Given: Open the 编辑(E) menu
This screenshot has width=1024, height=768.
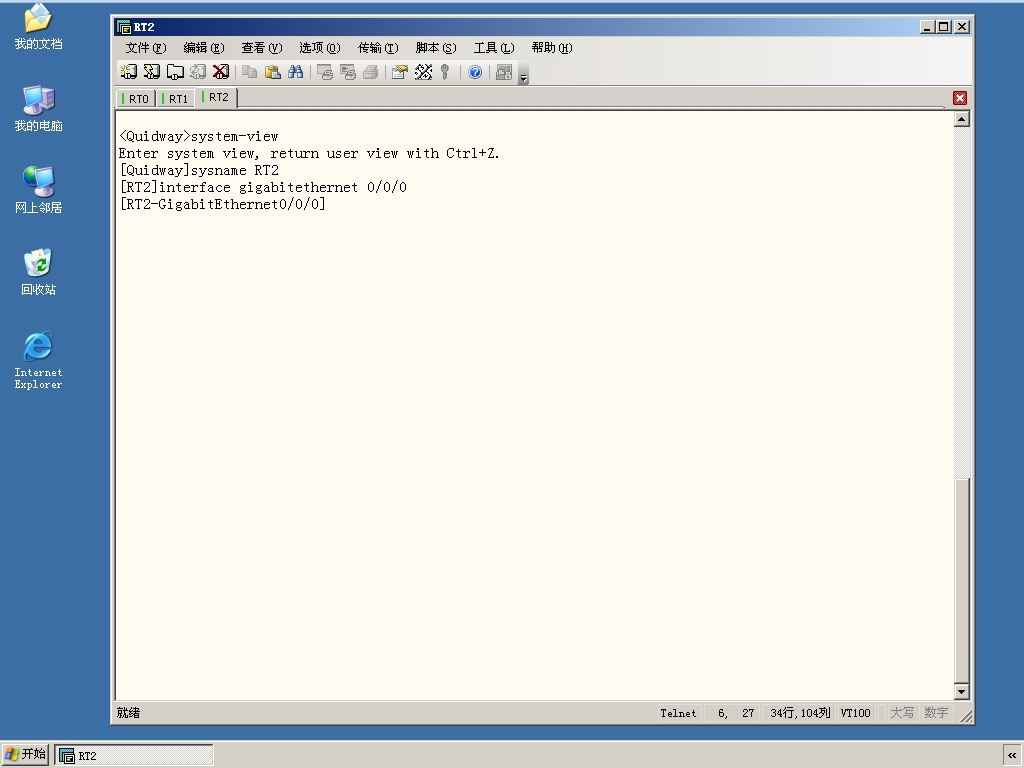Looking at the screenshot, I should [204, 48].
